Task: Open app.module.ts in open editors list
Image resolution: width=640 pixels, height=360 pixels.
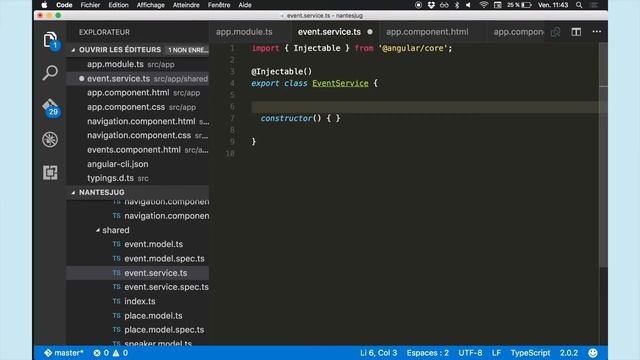Action: [x=138, y=64]
